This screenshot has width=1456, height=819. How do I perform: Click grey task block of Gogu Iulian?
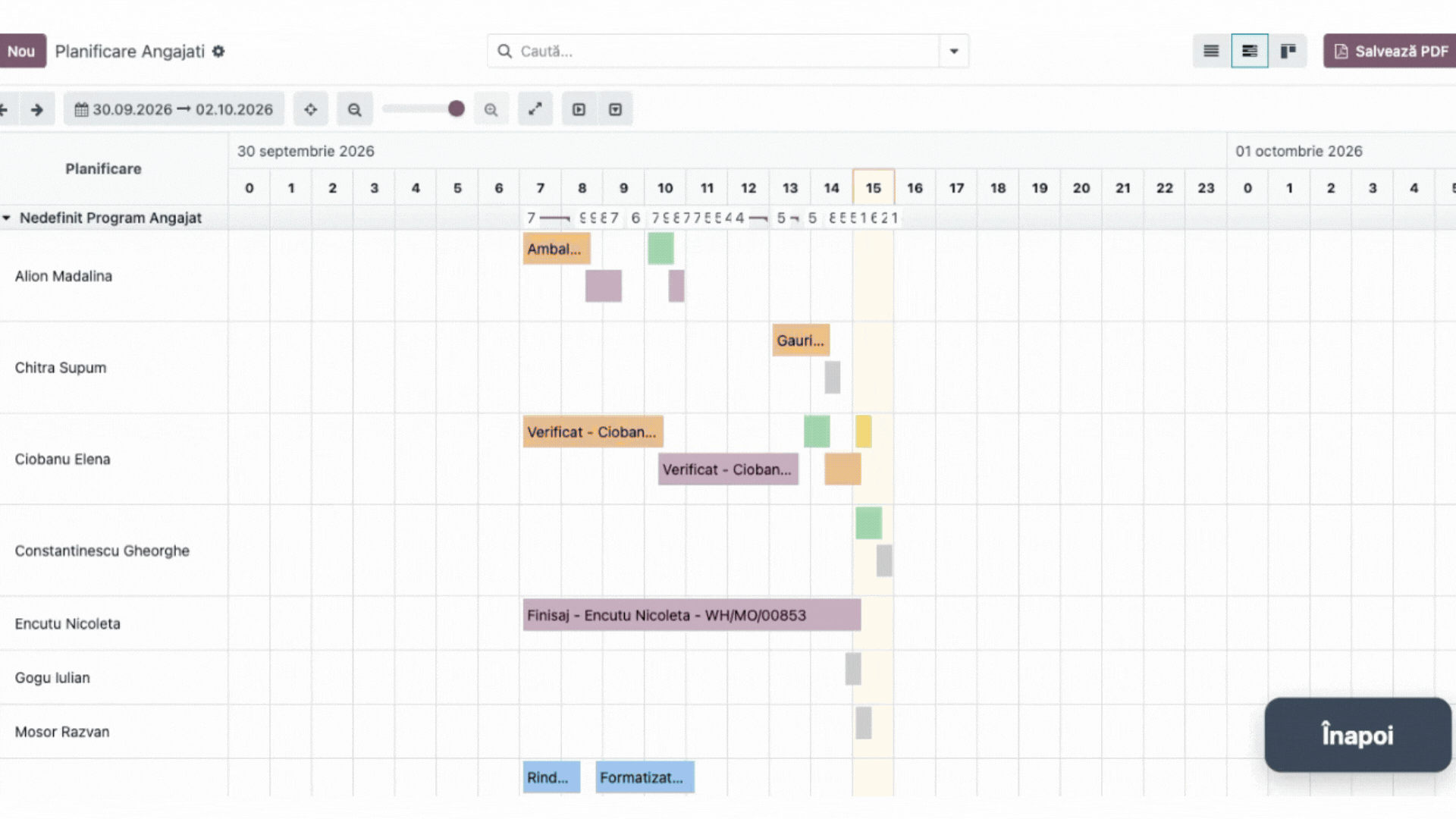coord(853,669)
